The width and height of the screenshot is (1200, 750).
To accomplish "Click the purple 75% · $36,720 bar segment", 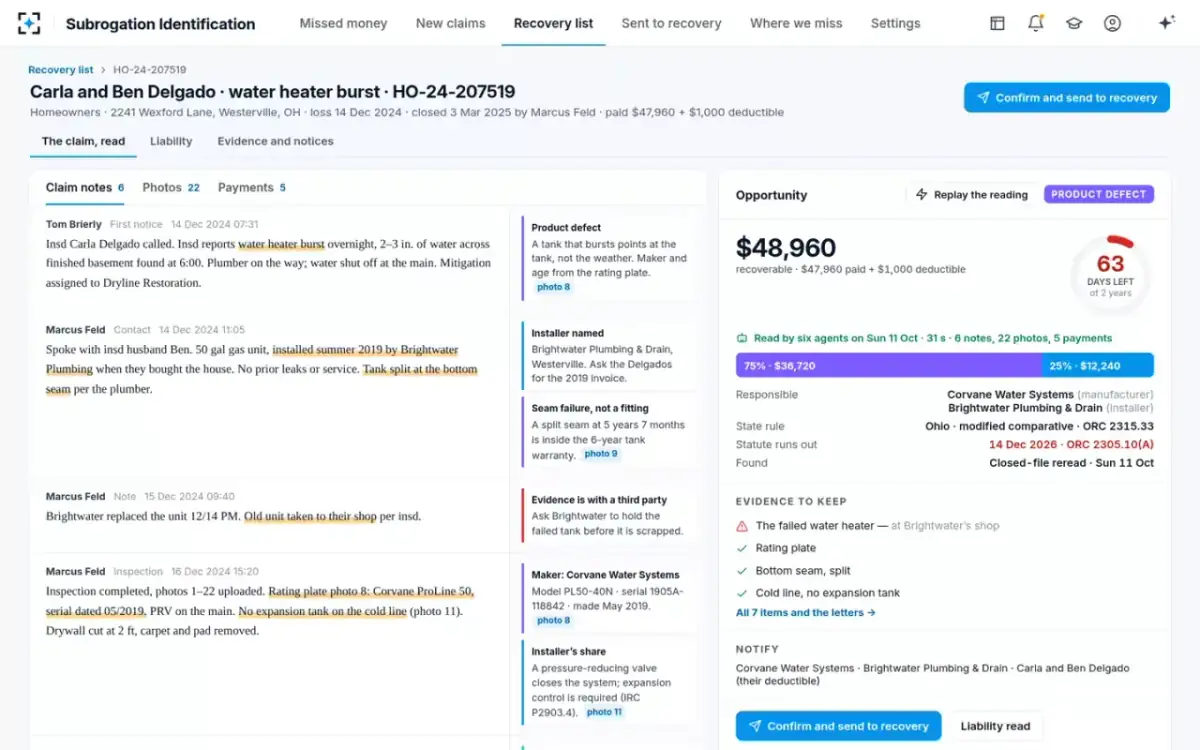I will (889, 366).
